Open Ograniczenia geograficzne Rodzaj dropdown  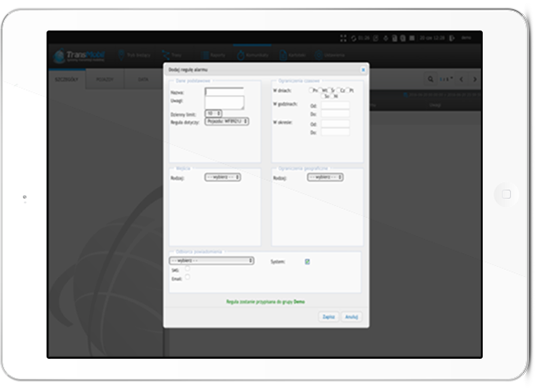pos(325,177)
